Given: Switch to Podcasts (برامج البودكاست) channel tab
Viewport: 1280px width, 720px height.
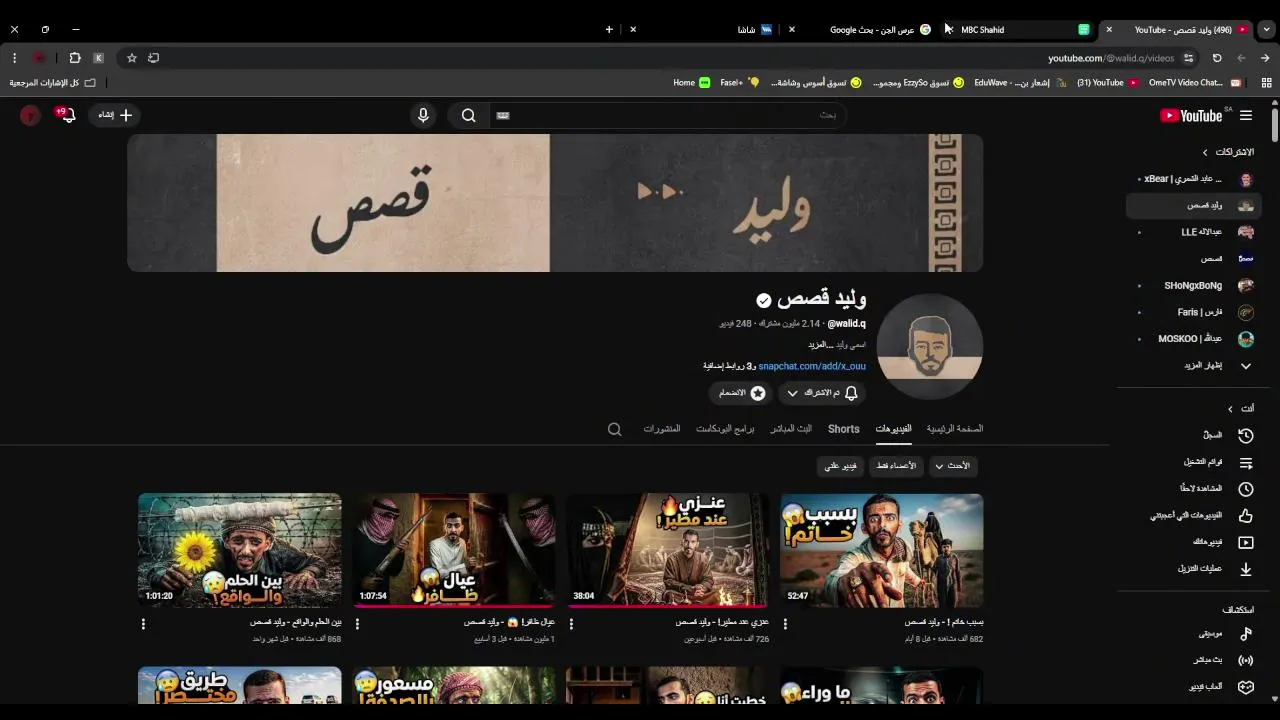Looking at the screenshot, I should click(725, 428).
